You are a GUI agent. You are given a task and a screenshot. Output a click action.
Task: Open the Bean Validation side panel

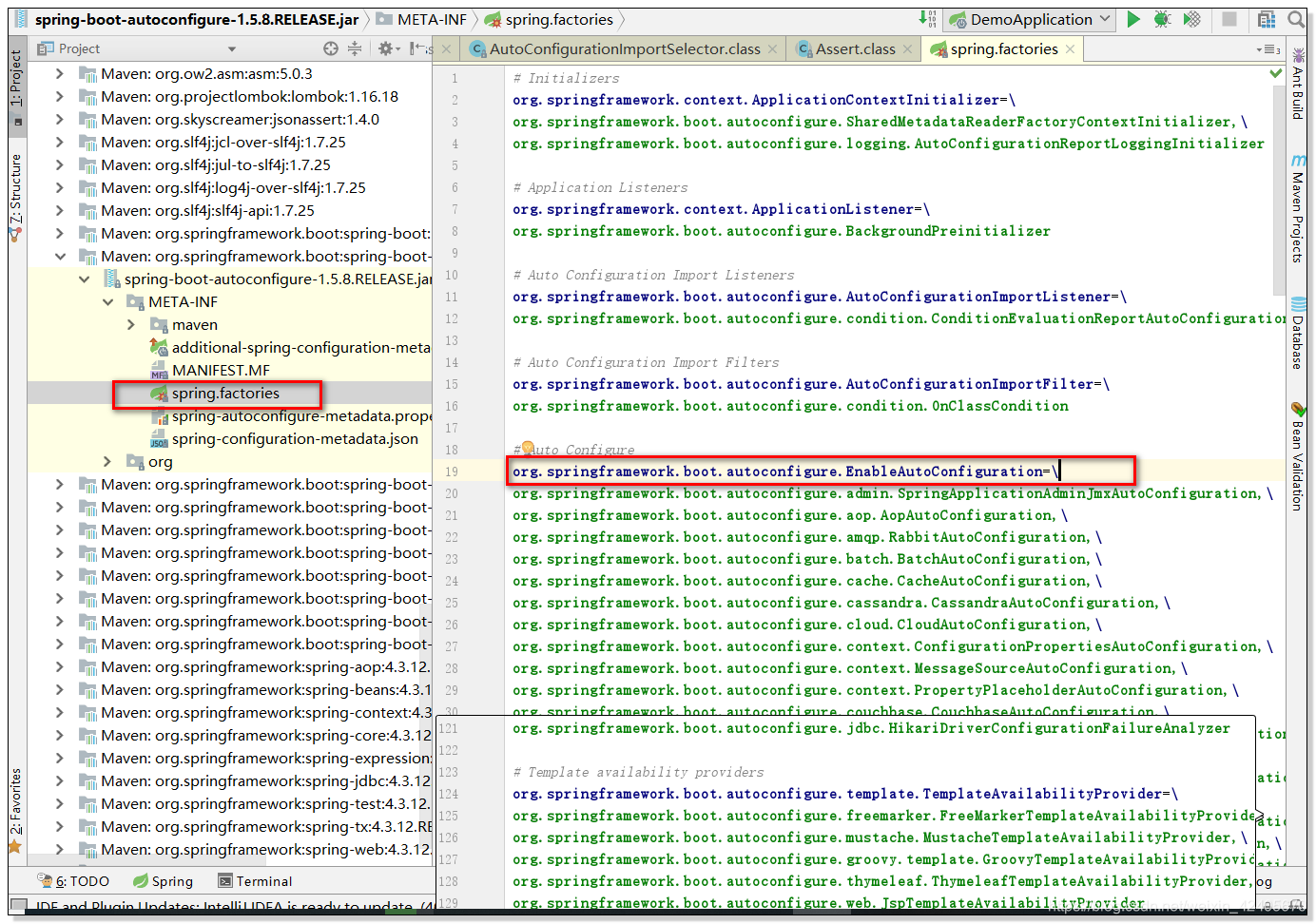1297,457
